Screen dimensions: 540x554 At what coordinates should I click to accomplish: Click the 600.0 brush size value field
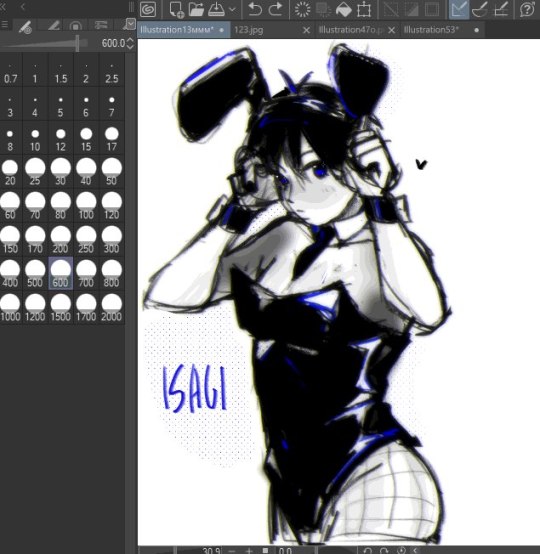pyautogui.click(x=113, y=43)
